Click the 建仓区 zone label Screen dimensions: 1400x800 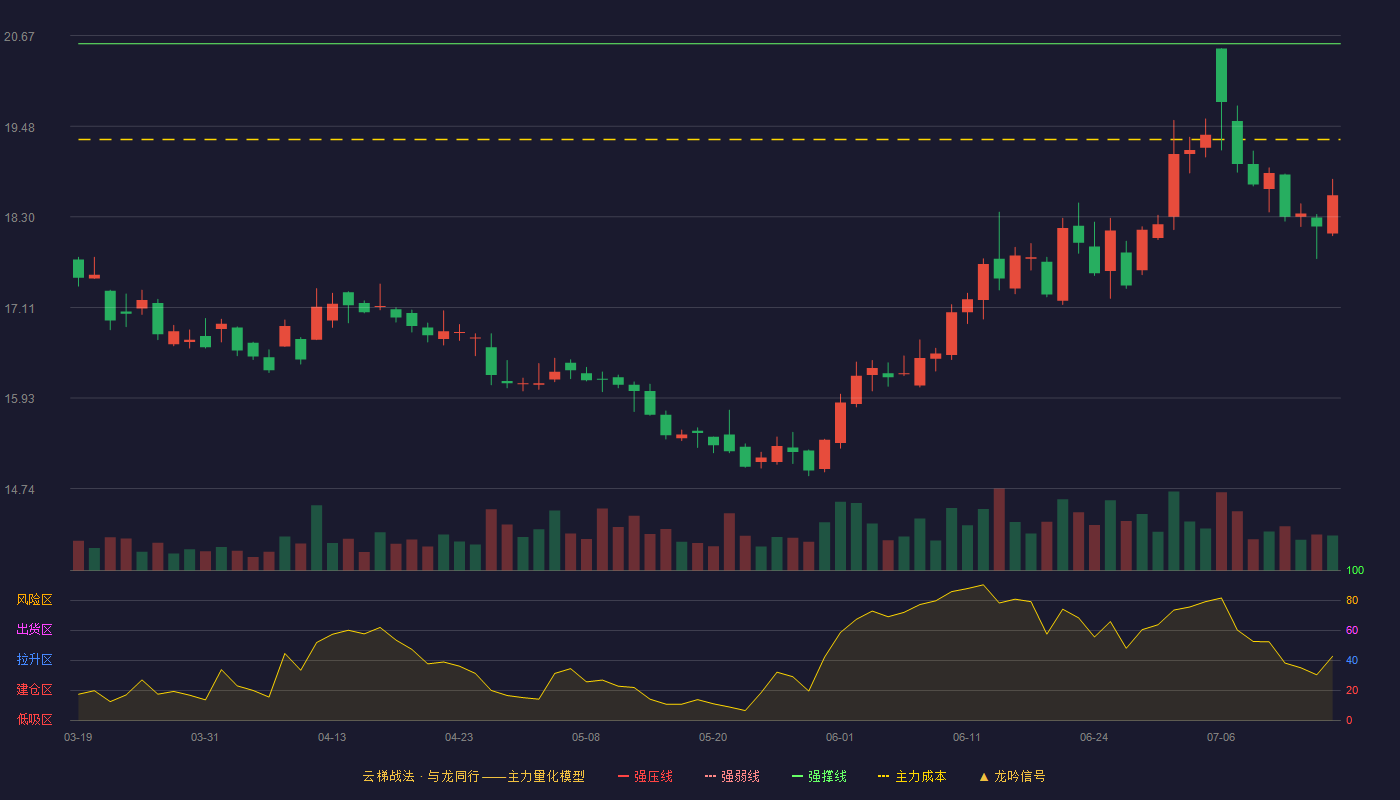coord(35,690)
